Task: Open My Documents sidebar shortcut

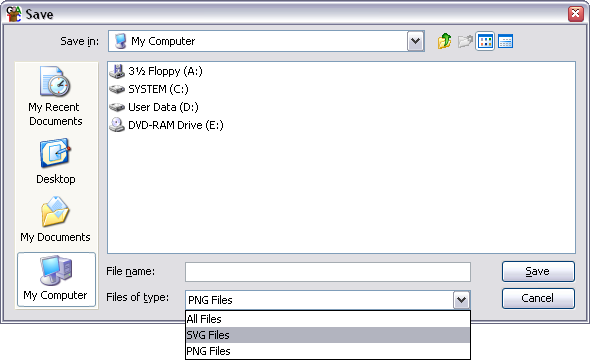Action: tap(55, 219)
